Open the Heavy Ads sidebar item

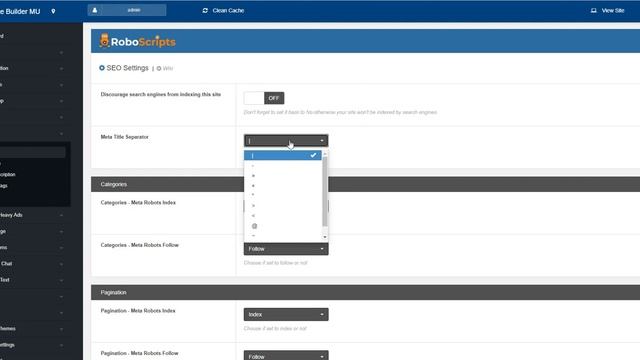pyautogui.click(x=11, y=215)
